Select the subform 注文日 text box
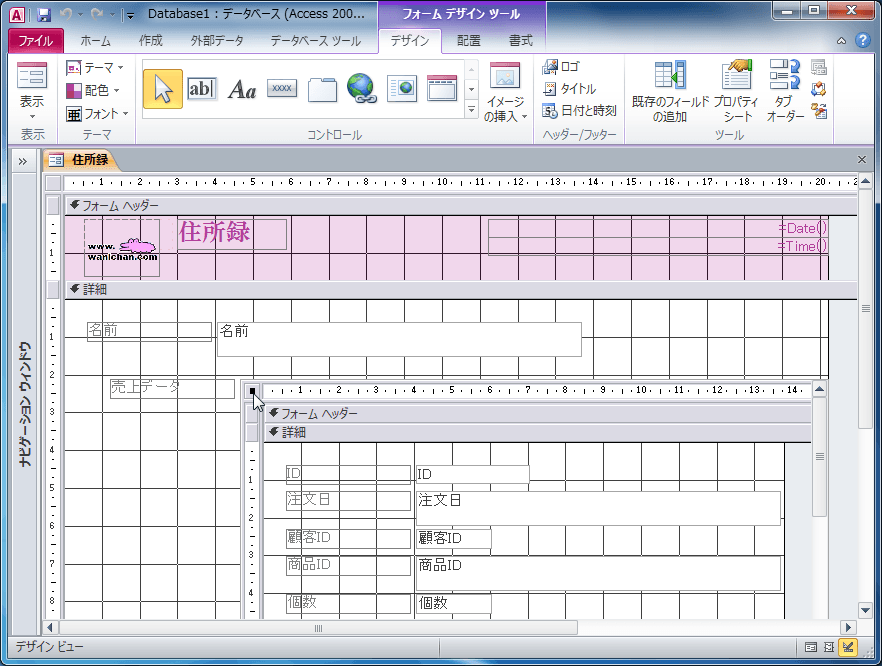Screen dimensions: 882x666 coord(598,508)
